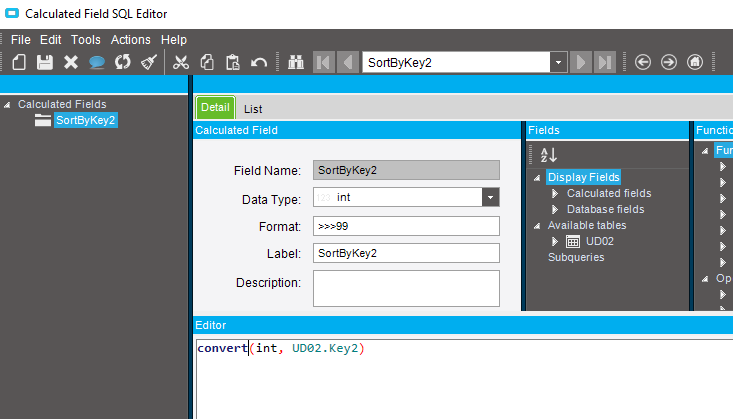The width and height of the screenshot is (733, 419).
Task: Click the forward circle arrow icon
Action: pos(669,62)
